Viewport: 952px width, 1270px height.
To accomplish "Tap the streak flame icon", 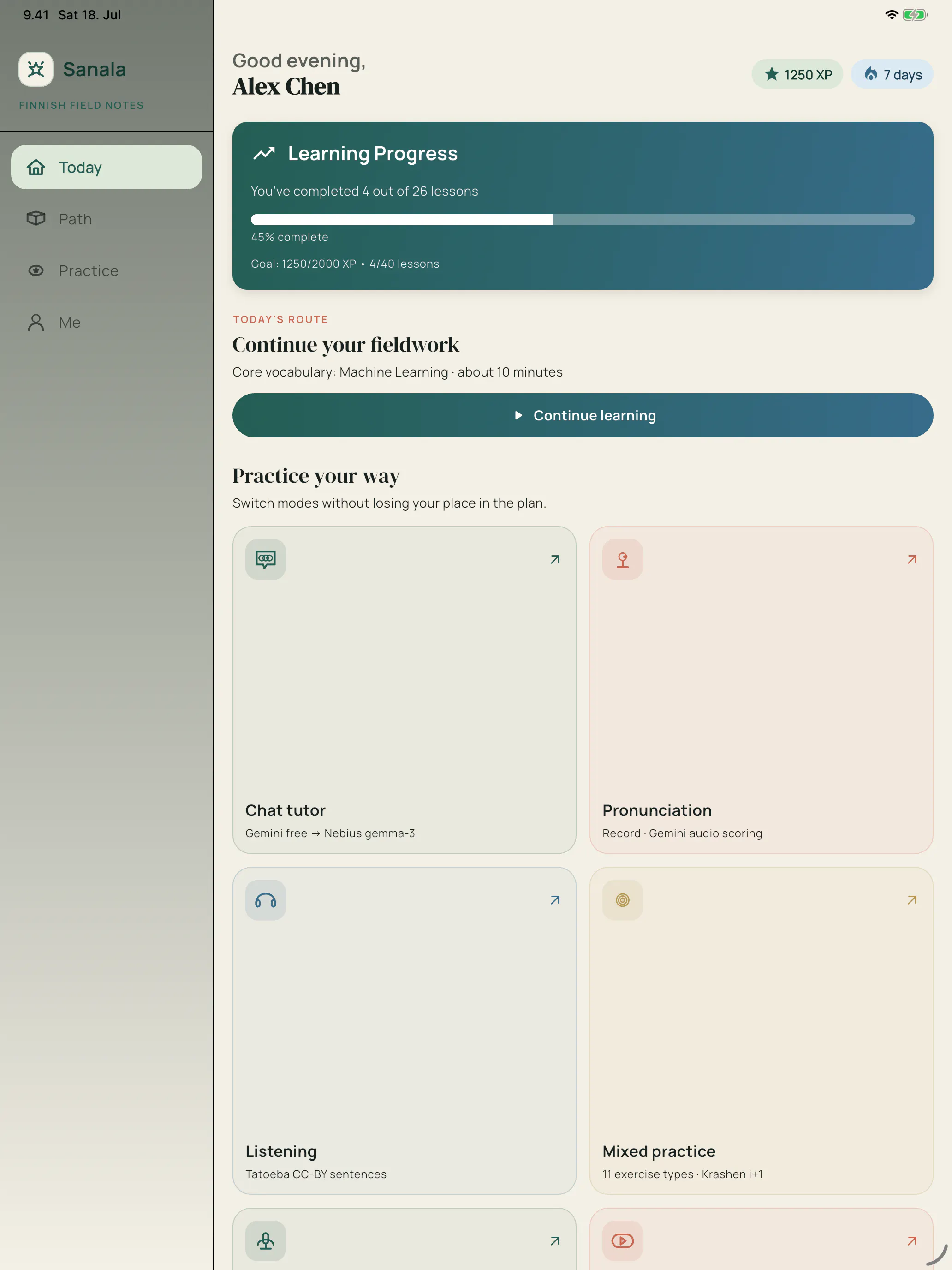I will pyautogui.click(x=870, y=74).
